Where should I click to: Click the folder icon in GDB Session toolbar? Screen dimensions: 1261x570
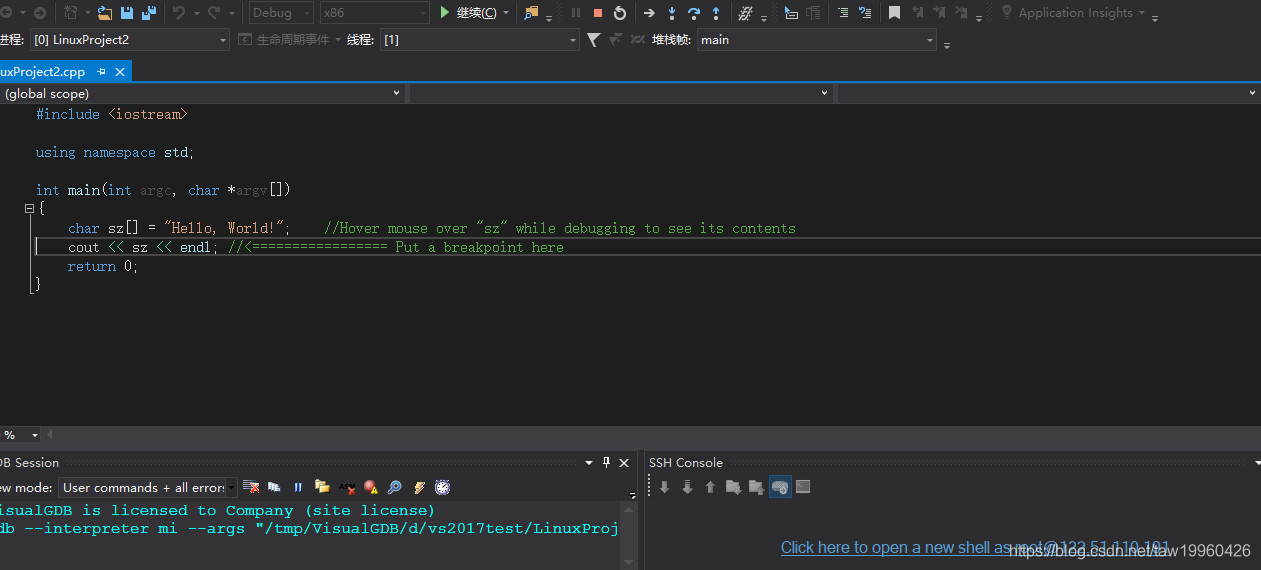pyautogui.click(x=322, y=487)
